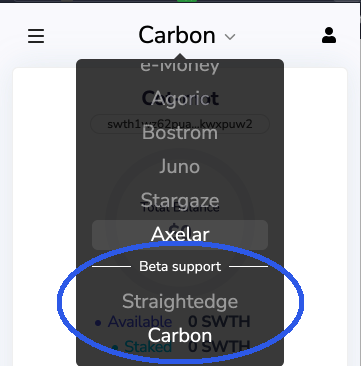Click the 0 SWTH Staked amount
Image resolution: width=361 pixels, height=366 pixels.
point(219,347)
